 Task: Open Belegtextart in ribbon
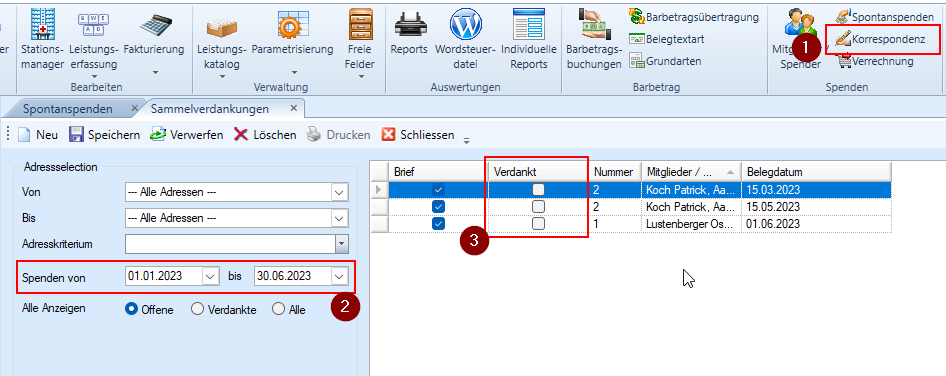point(667,39)
